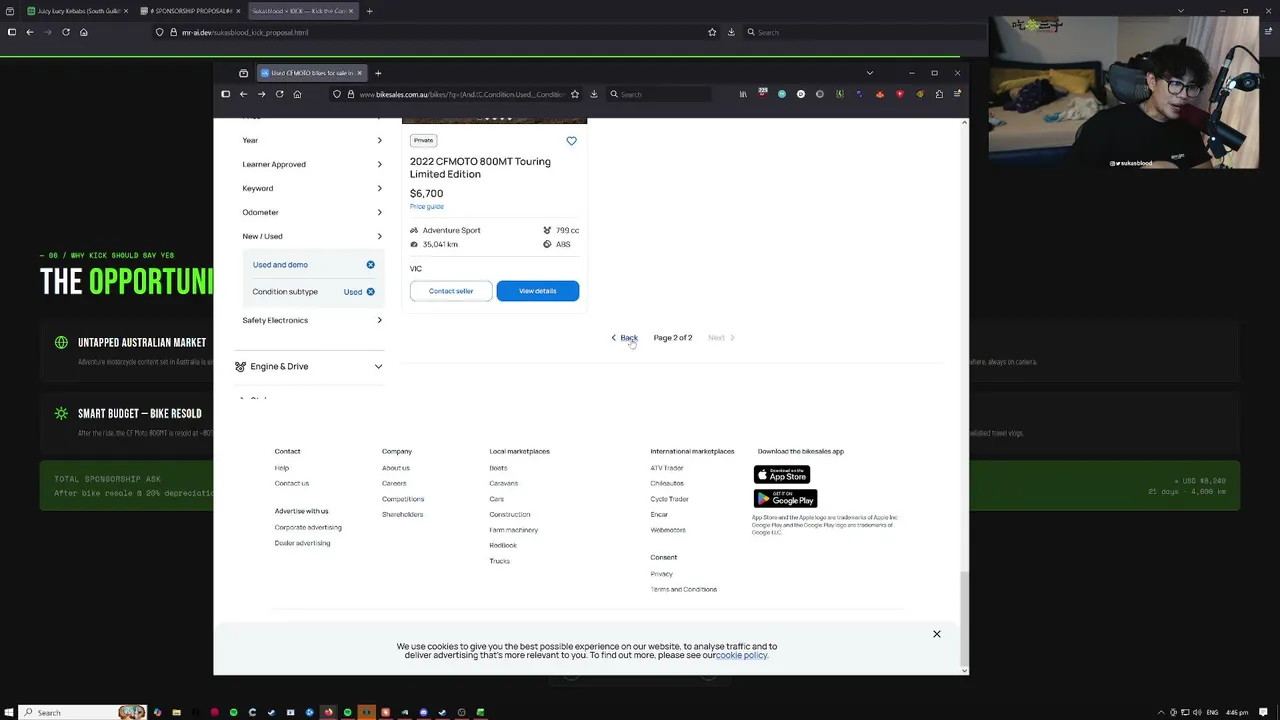Open the footer 'Caravans' link

coord(503,484)
